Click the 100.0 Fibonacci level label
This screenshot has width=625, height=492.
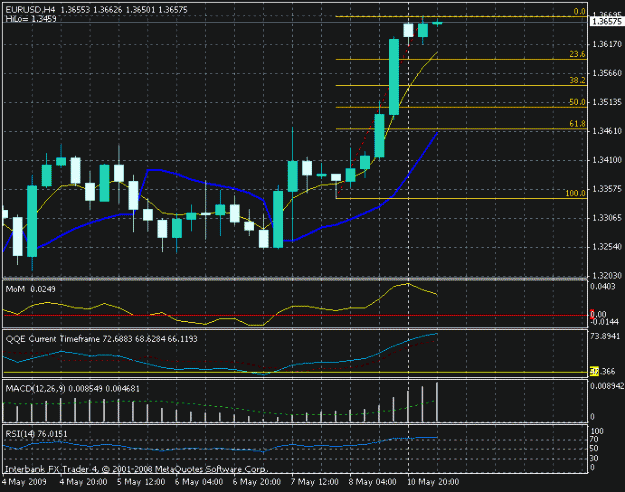point(575,193)
